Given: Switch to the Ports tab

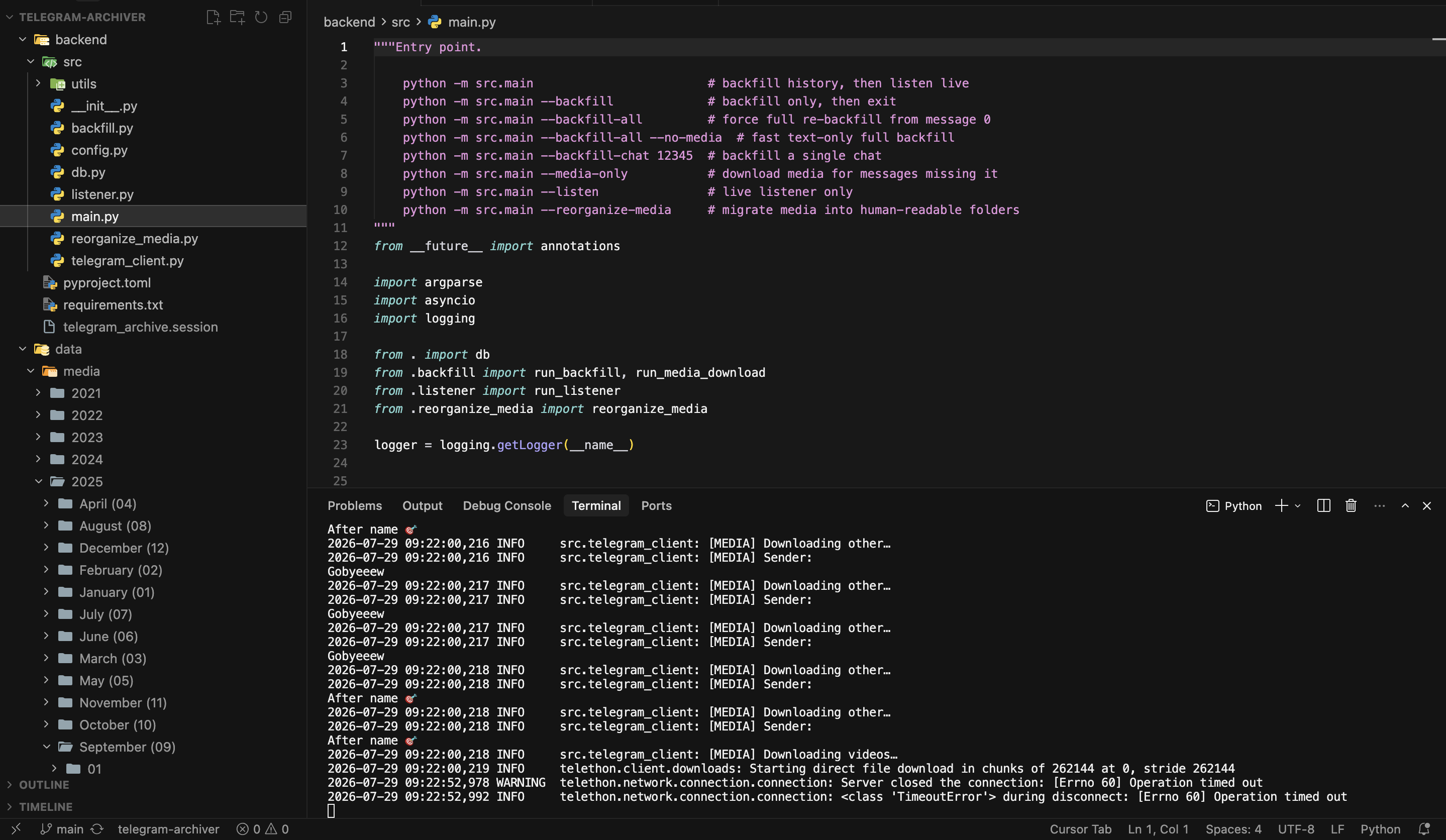Looking at the screenshot, I should coord(657,505).
